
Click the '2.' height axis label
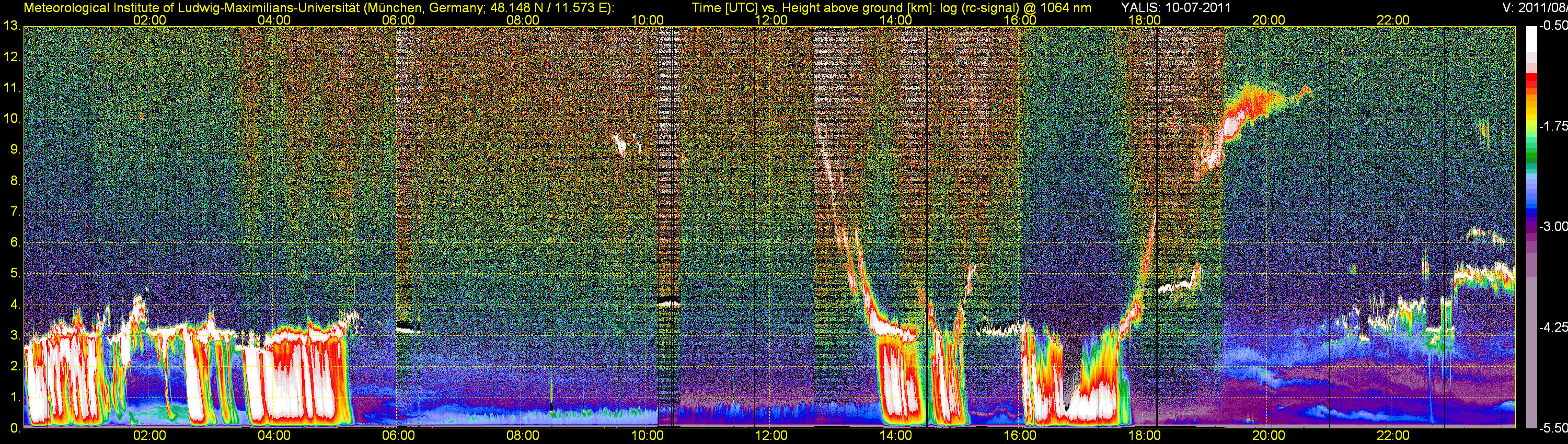[15, 366]
